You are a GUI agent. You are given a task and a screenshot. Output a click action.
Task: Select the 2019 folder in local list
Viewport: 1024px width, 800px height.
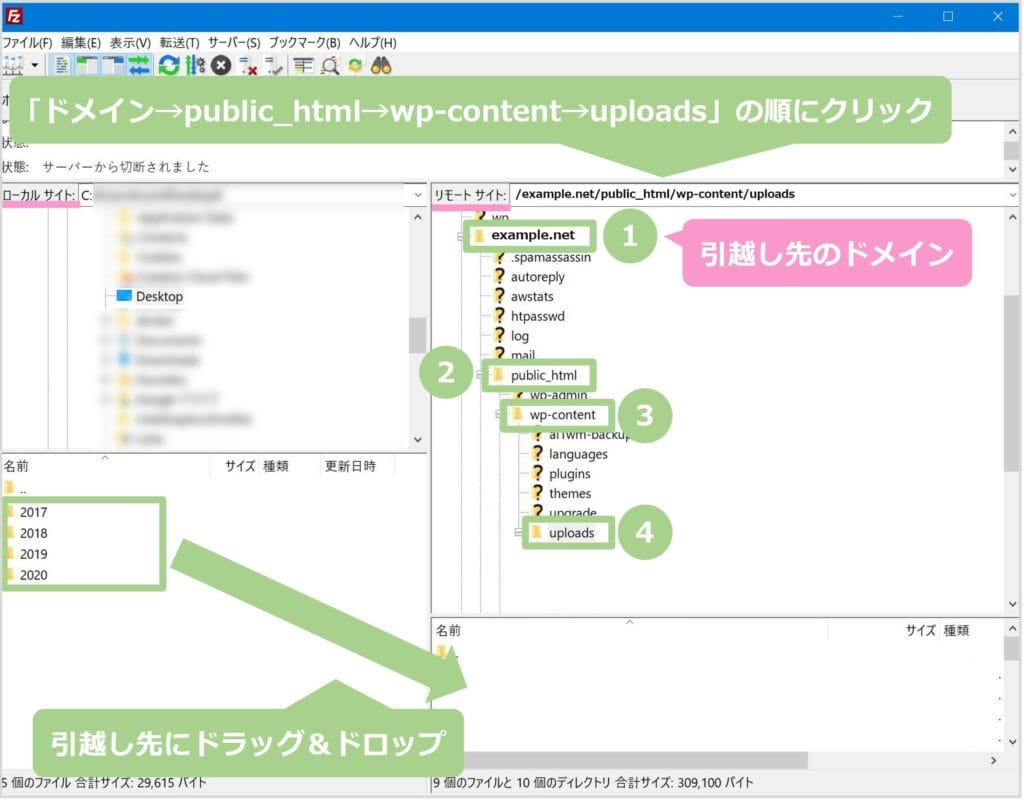pyautogui.click(x=33, y=554)
